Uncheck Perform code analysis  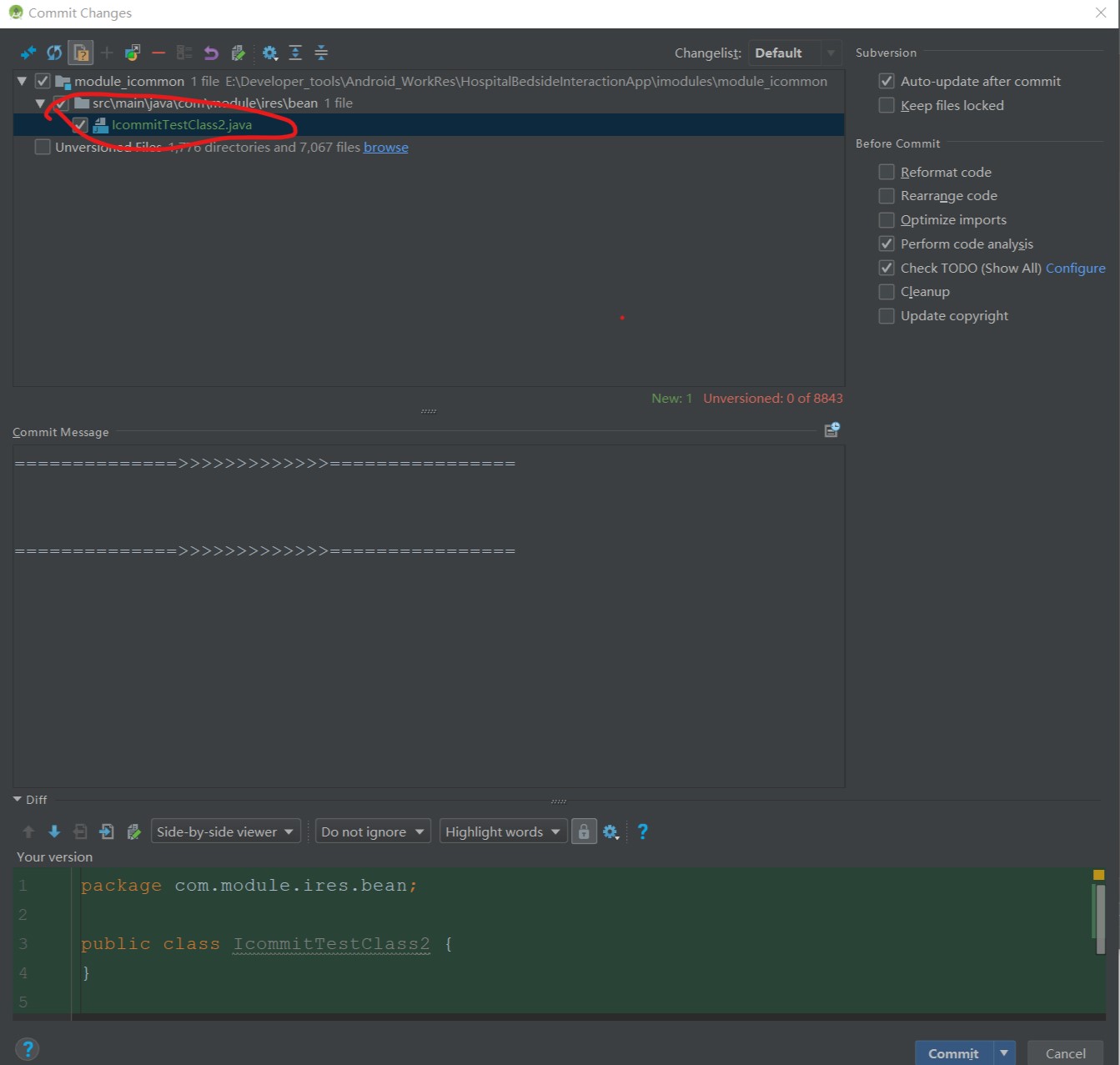click(886, 244)
